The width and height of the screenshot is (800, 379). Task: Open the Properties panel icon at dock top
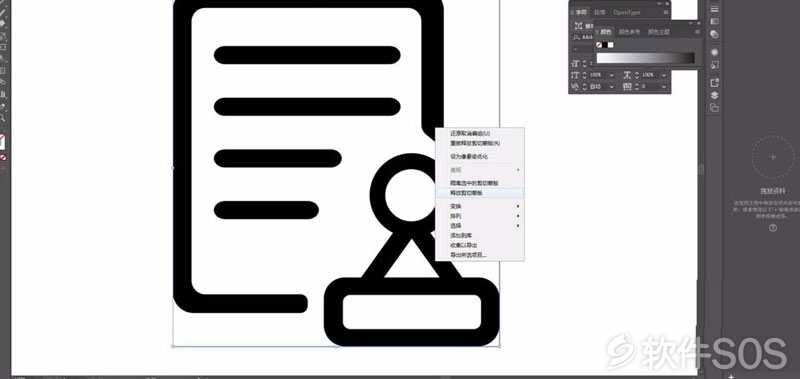[714, 9]
